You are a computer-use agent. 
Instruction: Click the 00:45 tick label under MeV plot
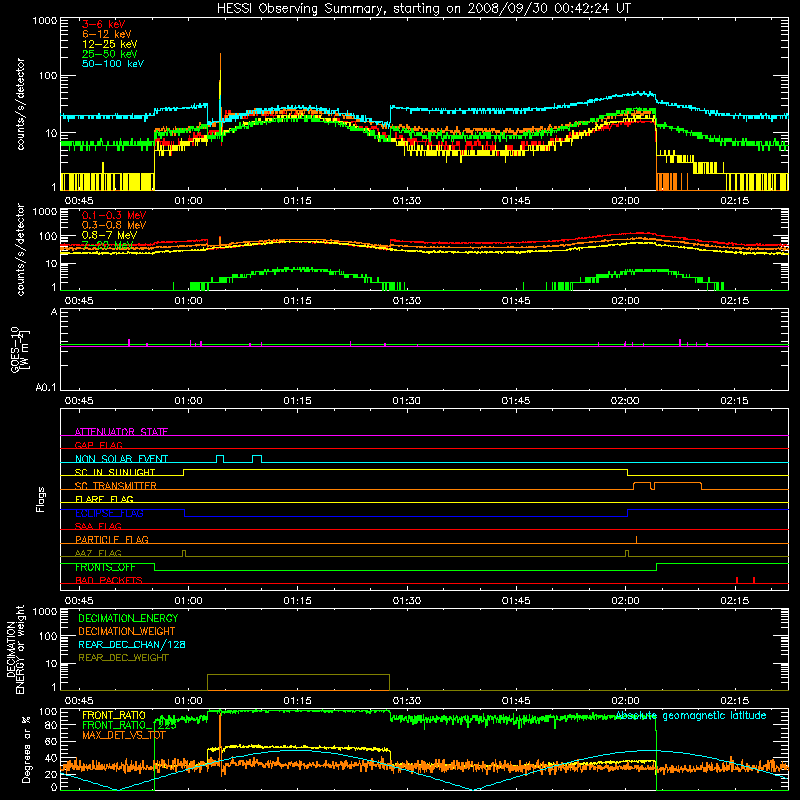click(x=79, y=301)
